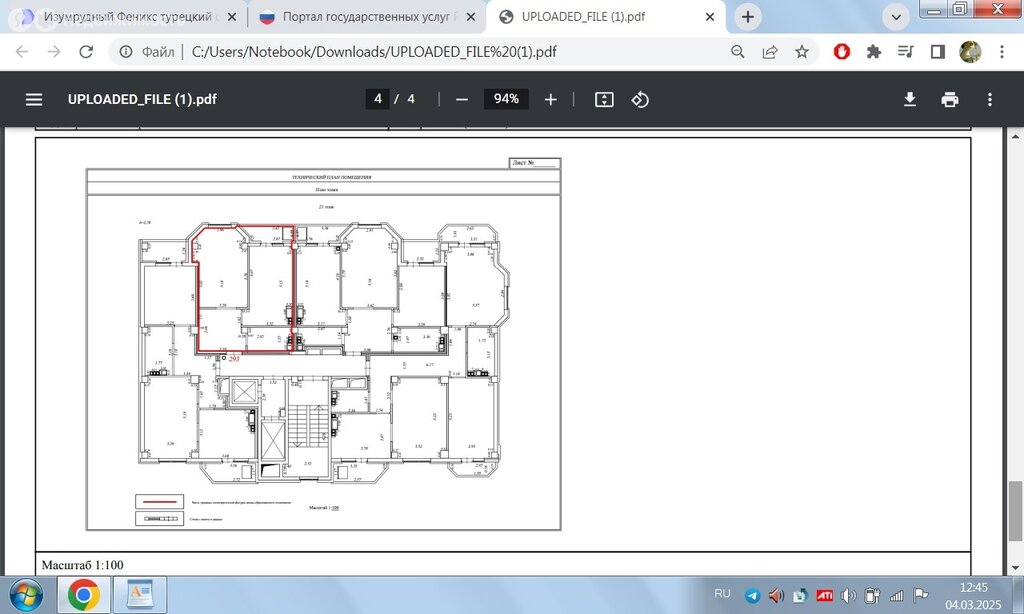Open Chrome's three-dot menu

pyautogui.click(x=1002, y=52)
